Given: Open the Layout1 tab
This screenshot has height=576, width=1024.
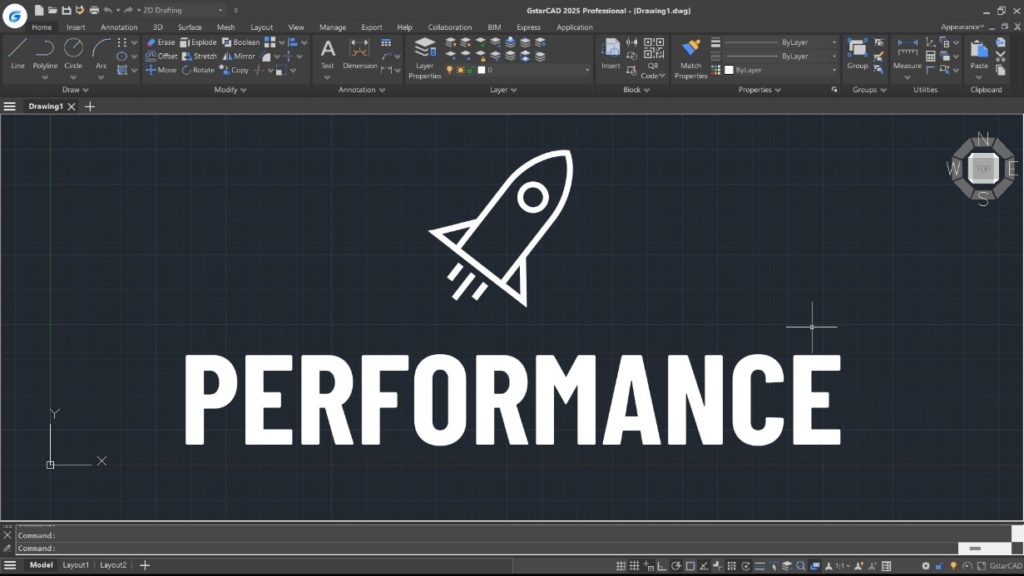Looking at the screenshot, I should [76, 565].
